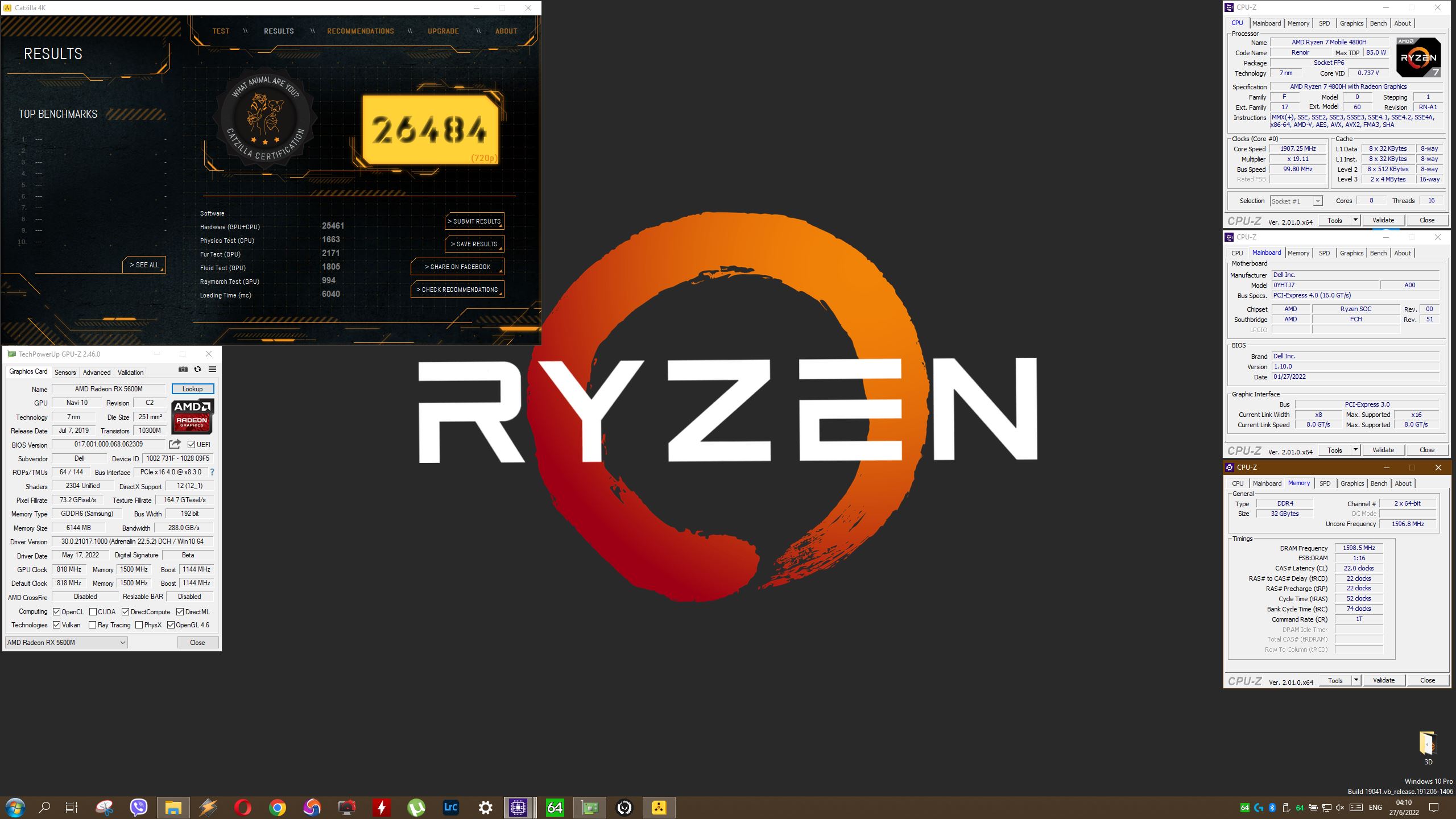Screen dimensions: 1456x819
Task: Expand Tools arrow in CPU tab CPU-Z window
Action: (x=1355, y=220)
